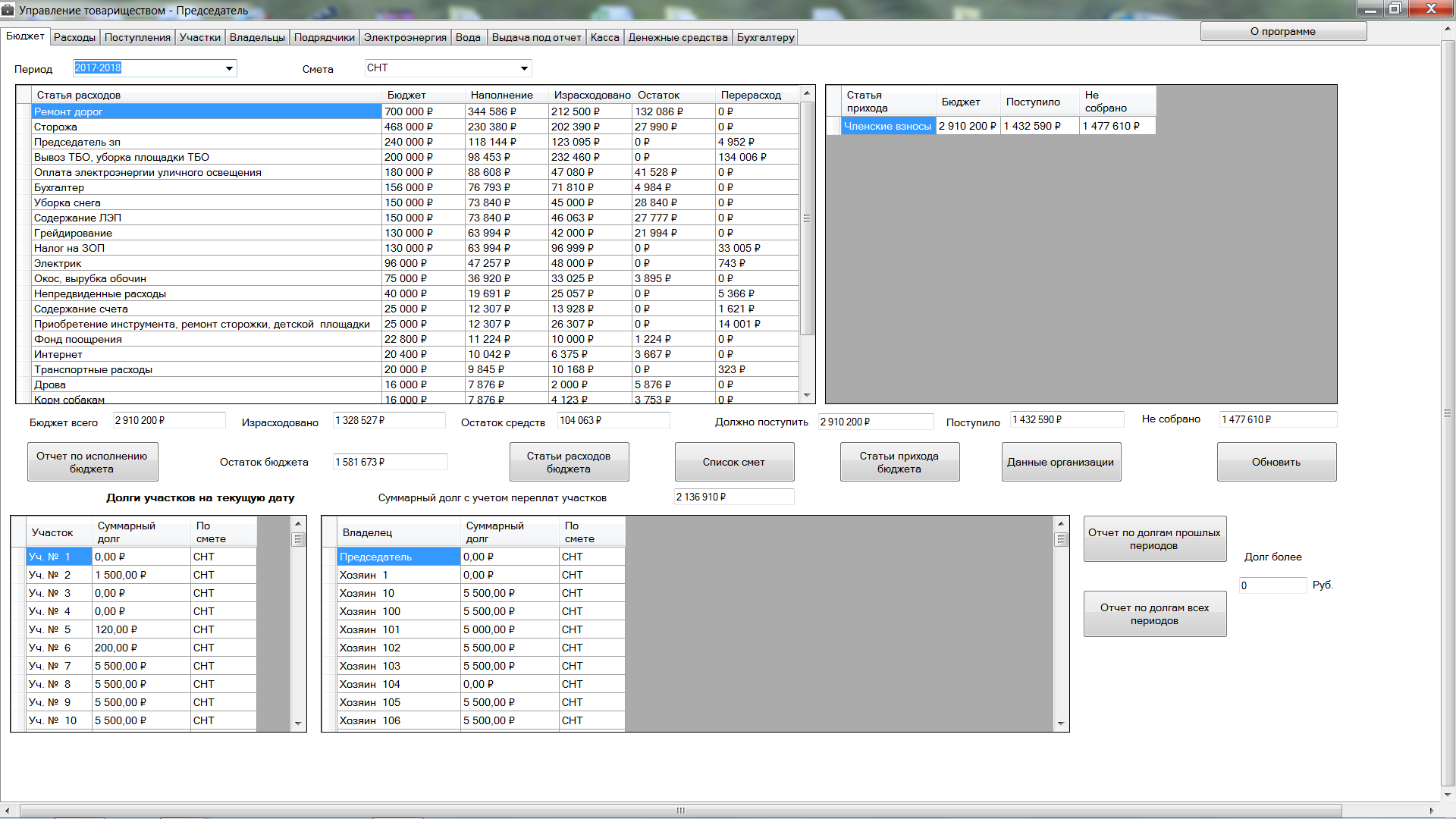
Task: Open Отчет по исполнению бюджета
Action: 93,462
